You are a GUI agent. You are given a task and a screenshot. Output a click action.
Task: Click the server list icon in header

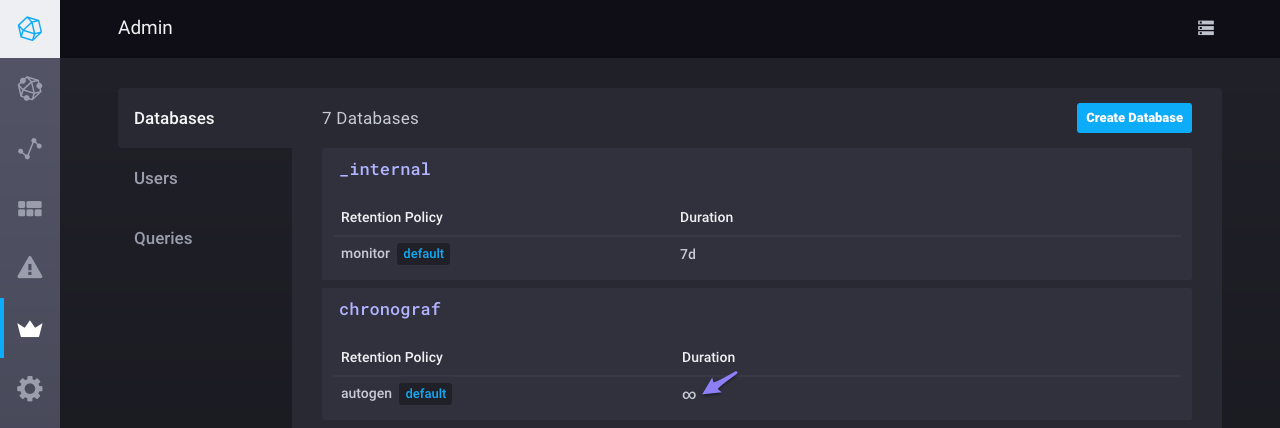pos(1206,29)
